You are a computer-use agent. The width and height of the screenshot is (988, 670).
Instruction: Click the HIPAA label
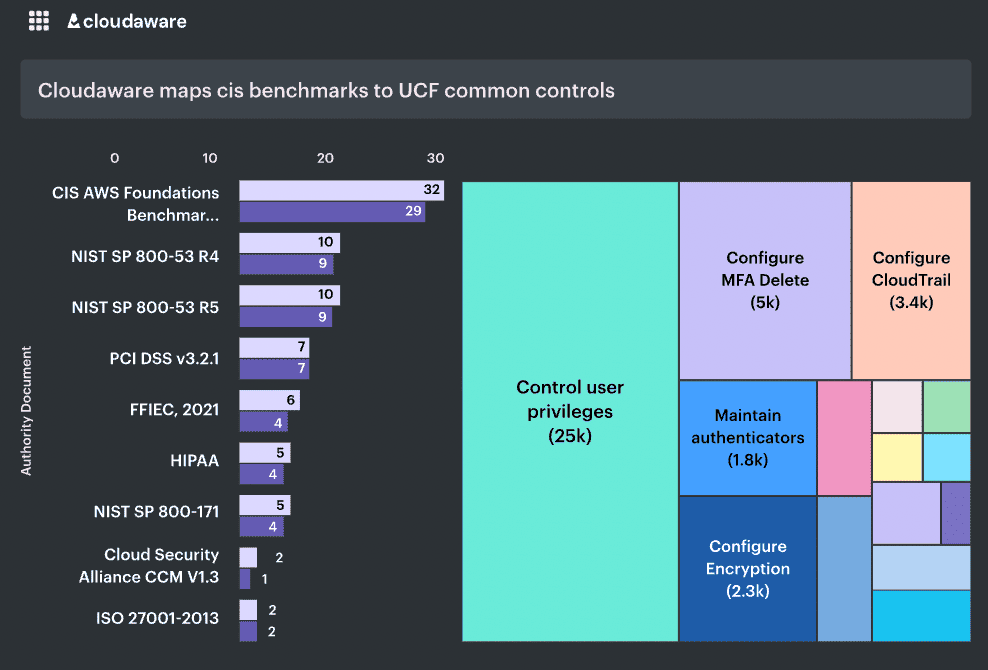(x=195, y=460)
